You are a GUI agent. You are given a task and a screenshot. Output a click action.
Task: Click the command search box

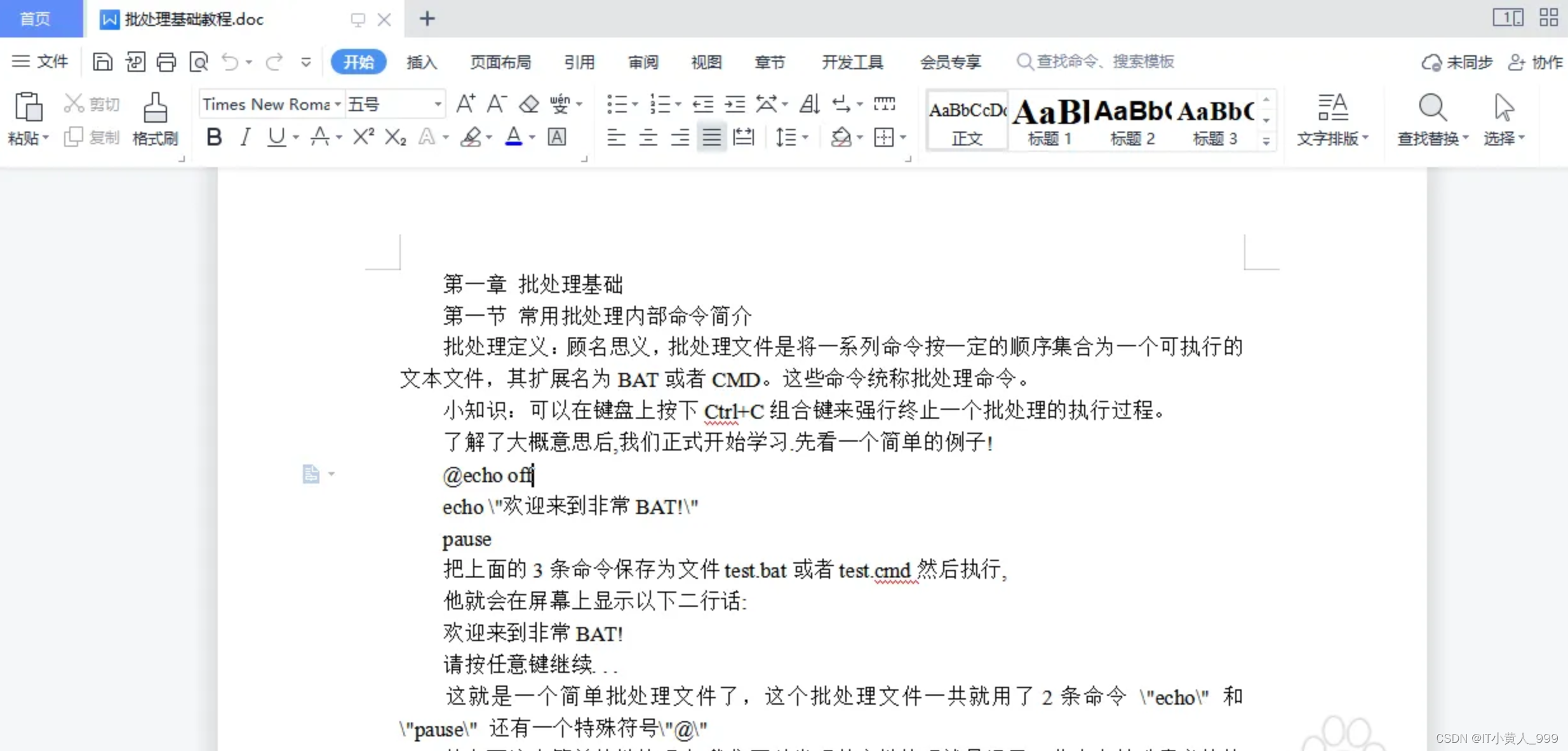pos(1095,62)
